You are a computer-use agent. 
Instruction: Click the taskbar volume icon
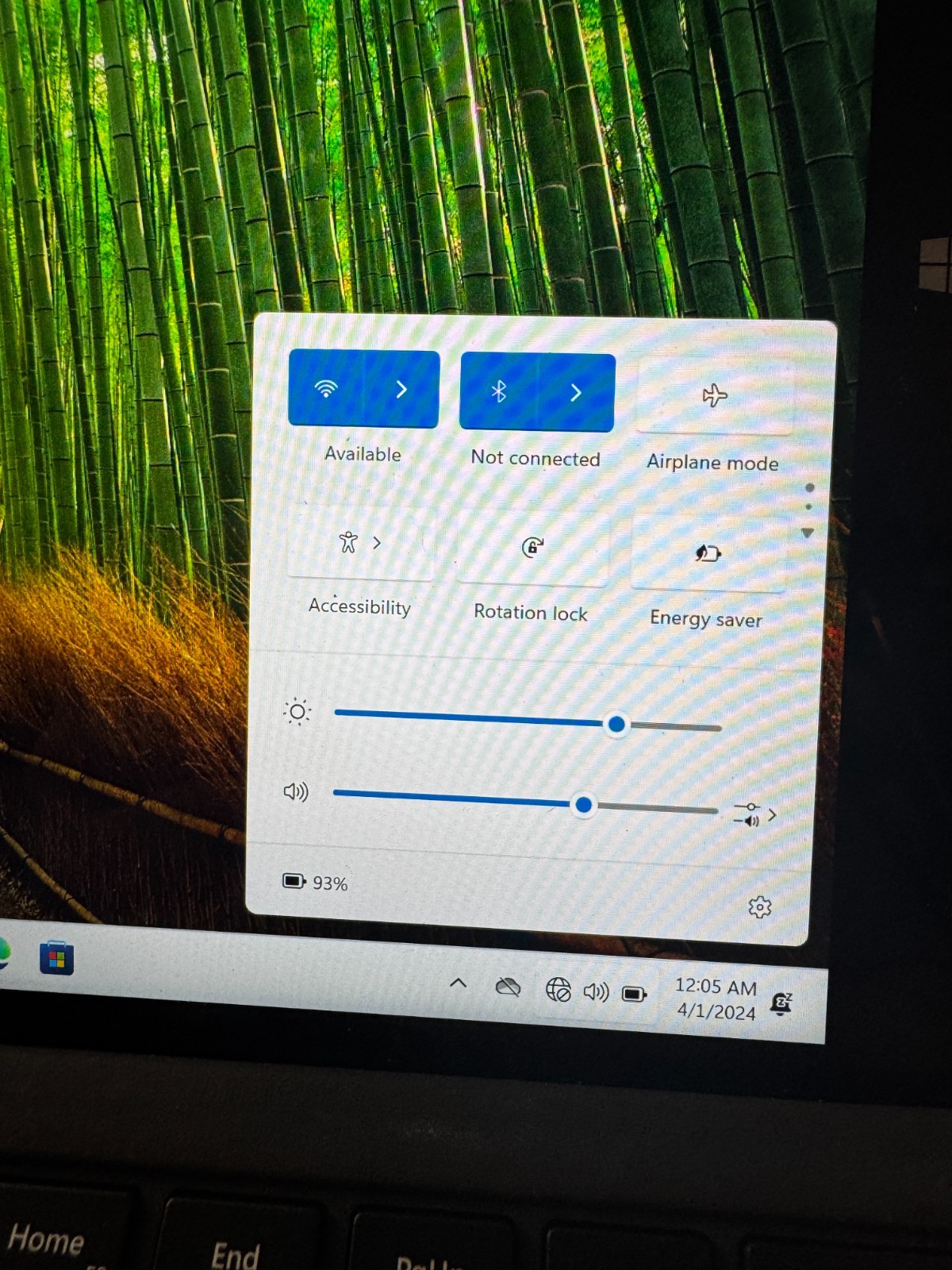click(x=596, y=991)
